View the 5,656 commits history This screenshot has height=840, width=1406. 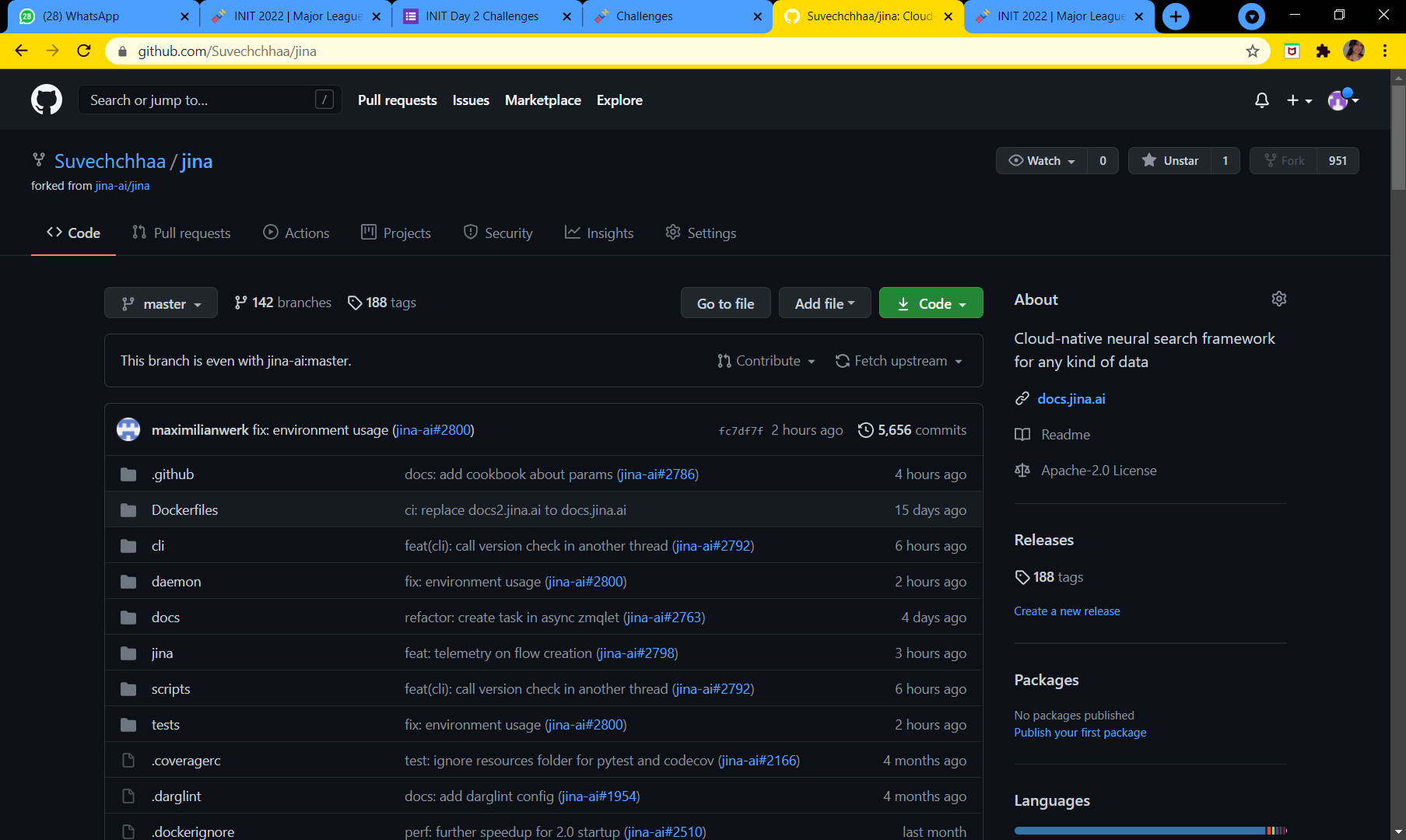(913, 430)
